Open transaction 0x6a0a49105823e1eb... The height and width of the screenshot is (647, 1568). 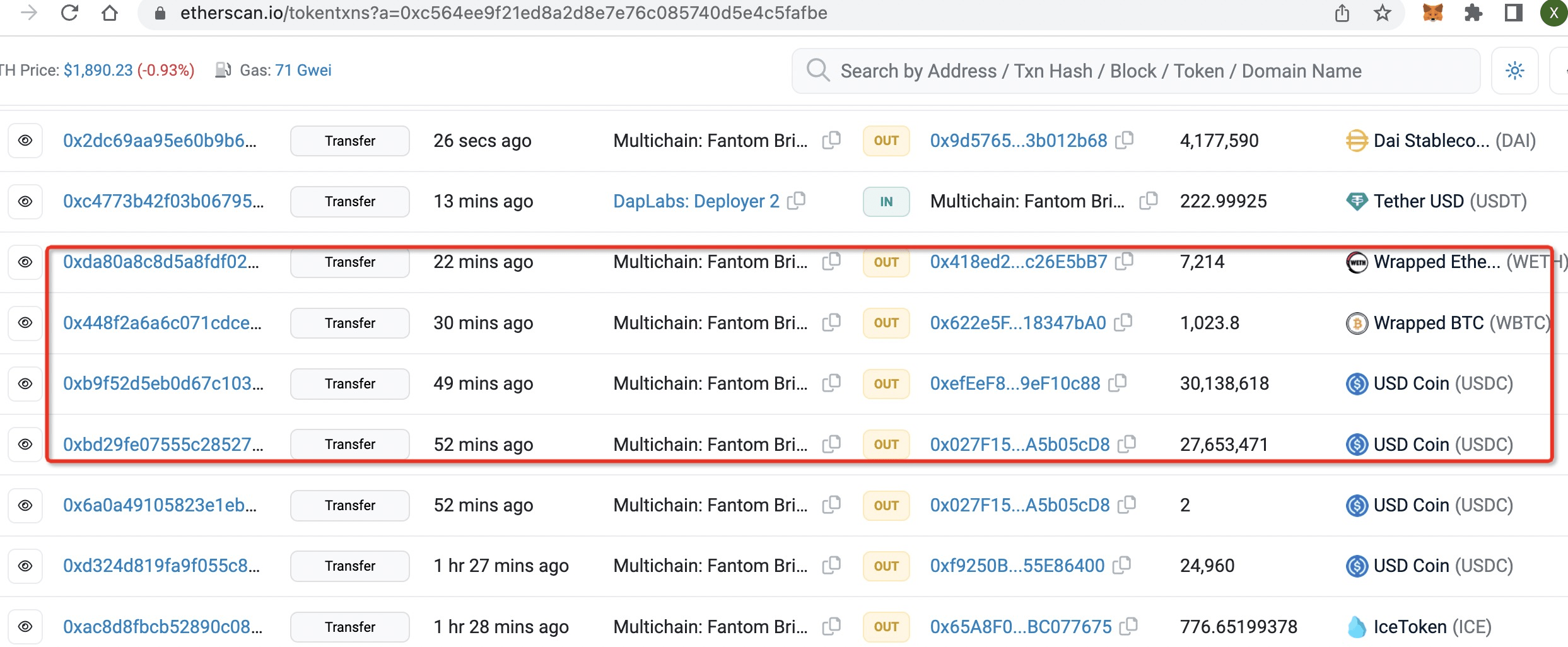coord(160,505)
